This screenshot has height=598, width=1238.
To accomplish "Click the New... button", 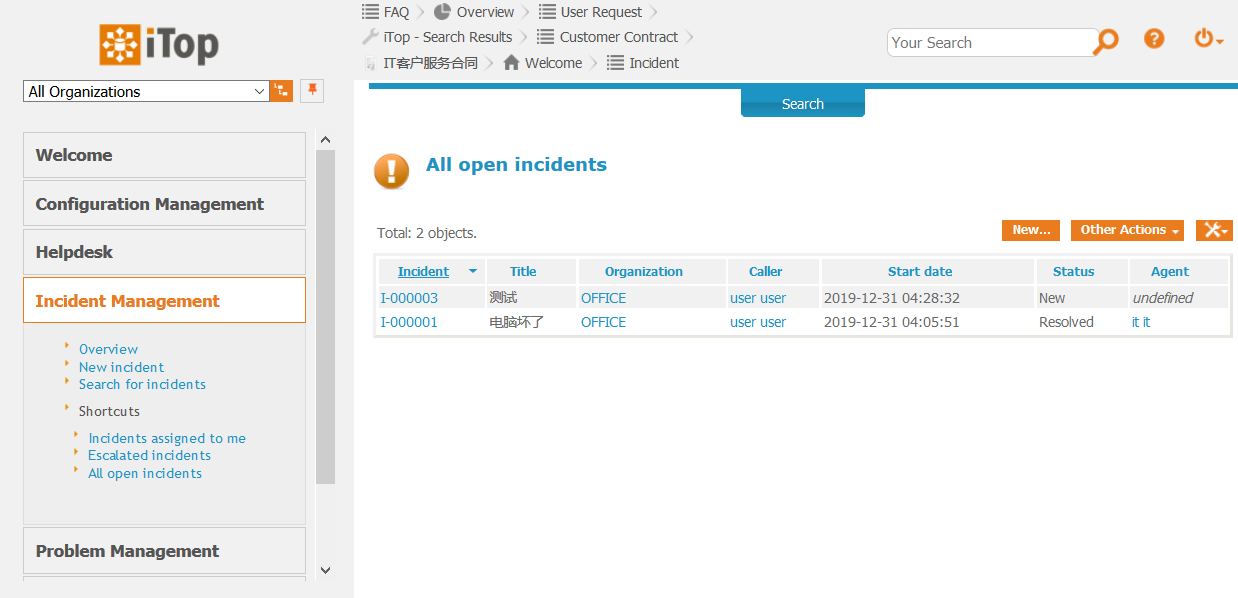I will 1031,230.
